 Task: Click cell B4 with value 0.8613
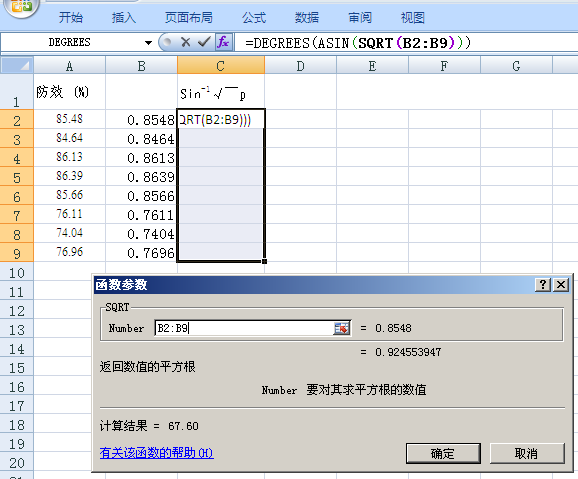[x=142, y=157]
